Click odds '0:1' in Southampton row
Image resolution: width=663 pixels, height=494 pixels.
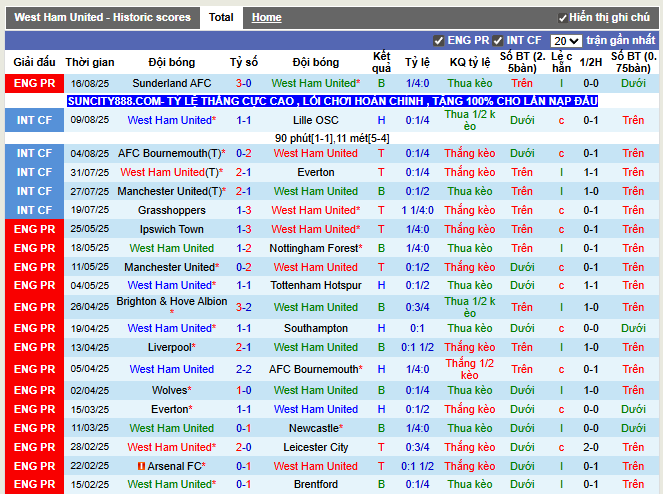417,328
